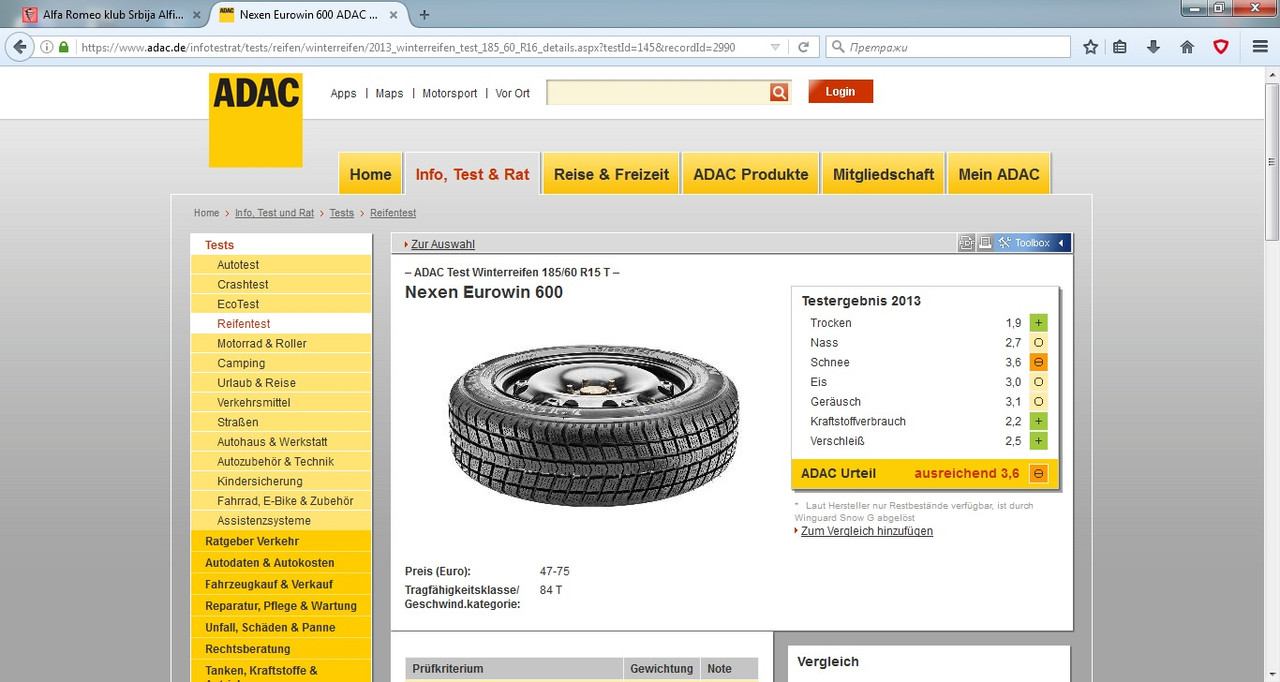Open EcoTest in the sidebar

[x=281, y=304]
